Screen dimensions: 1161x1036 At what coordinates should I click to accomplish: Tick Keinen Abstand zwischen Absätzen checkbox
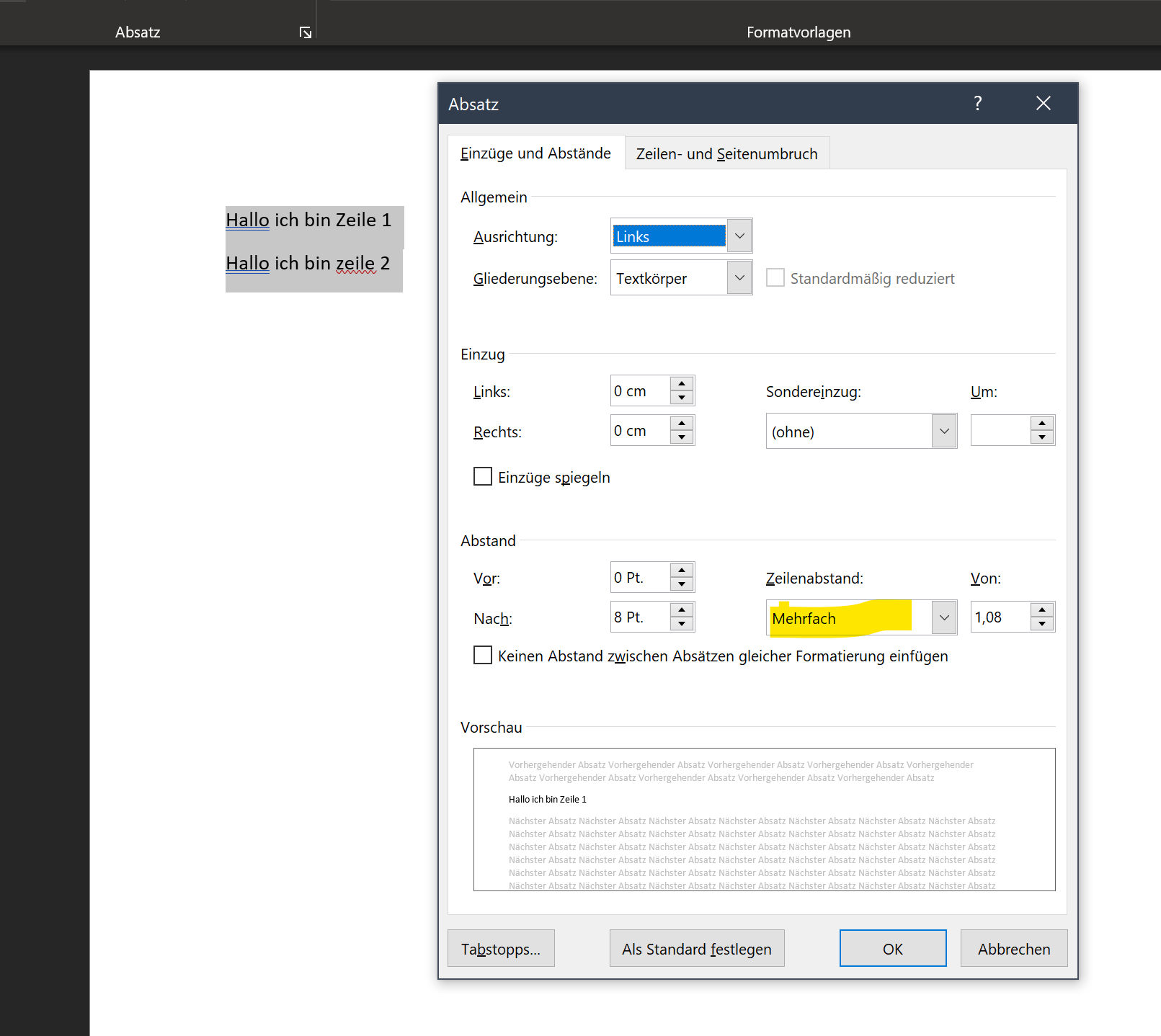pyautogui.click(x=483, y=655)
